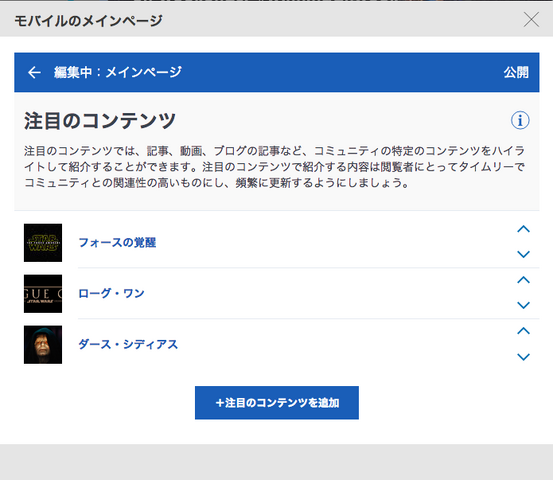
Task: Click the 編集中：メインページ header title
Action: point(118,72)
